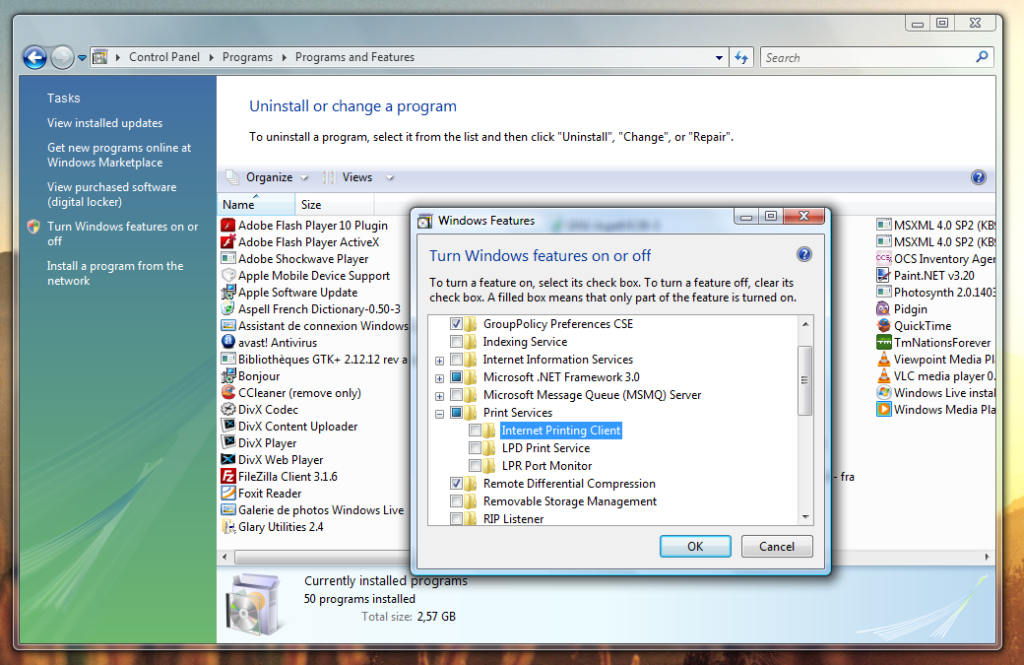Check the Internet Printing Client box
This screenshot has width=1024, height=665.
(x=475, y=430)
